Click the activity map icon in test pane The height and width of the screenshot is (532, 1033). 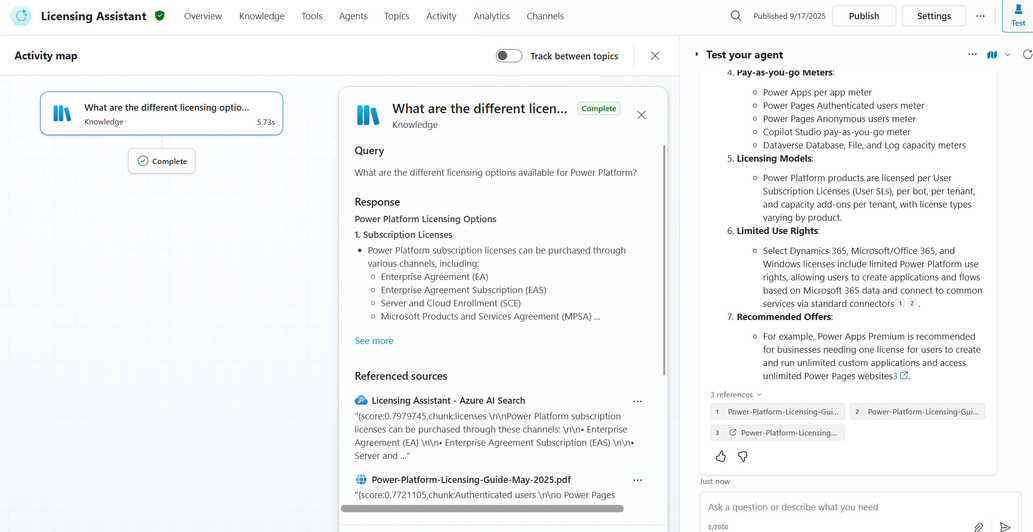pyautogui.click(x=992, y=55)
